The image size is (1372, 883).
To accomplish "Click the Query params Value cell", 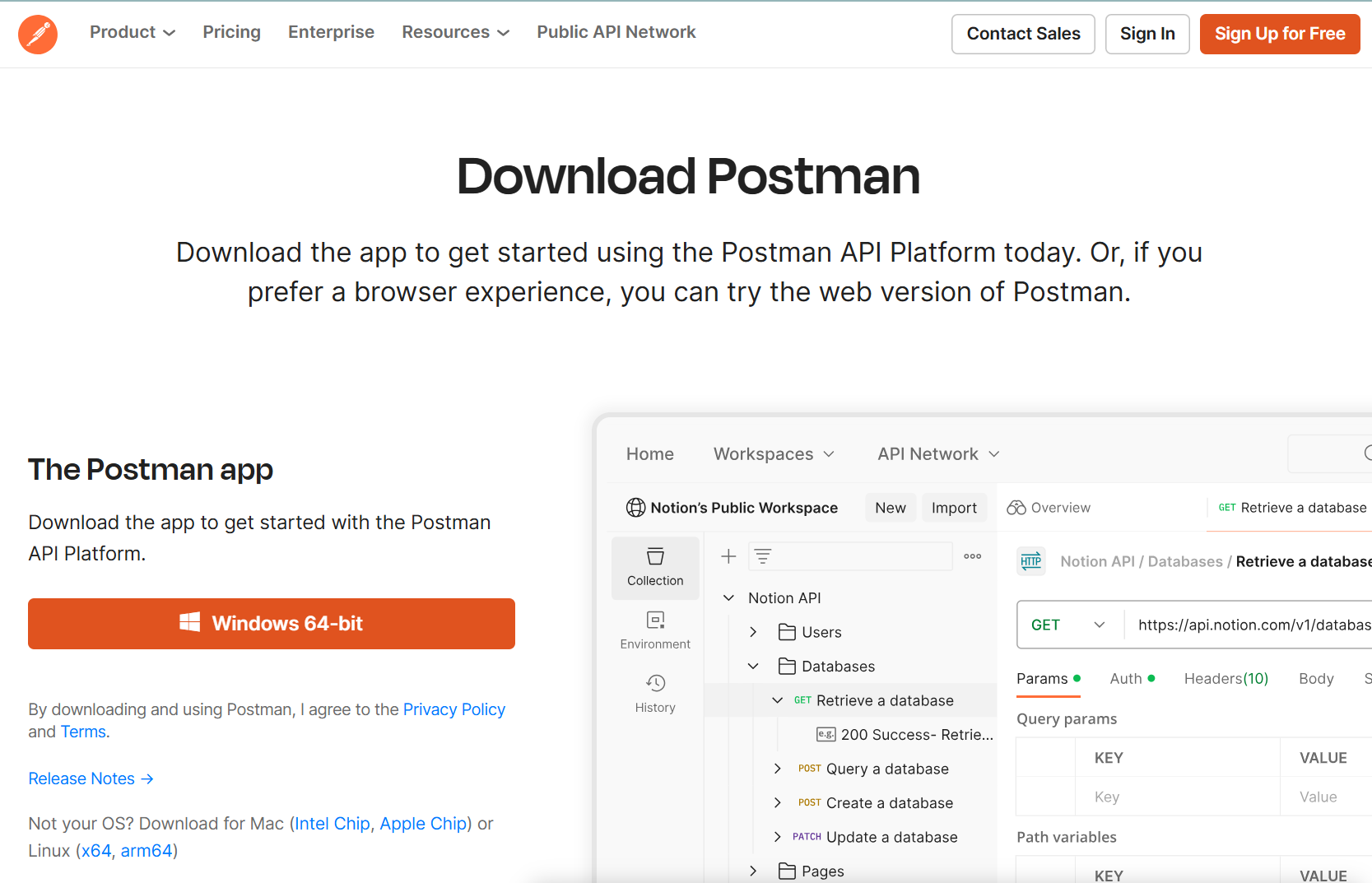I will 1326,797.
